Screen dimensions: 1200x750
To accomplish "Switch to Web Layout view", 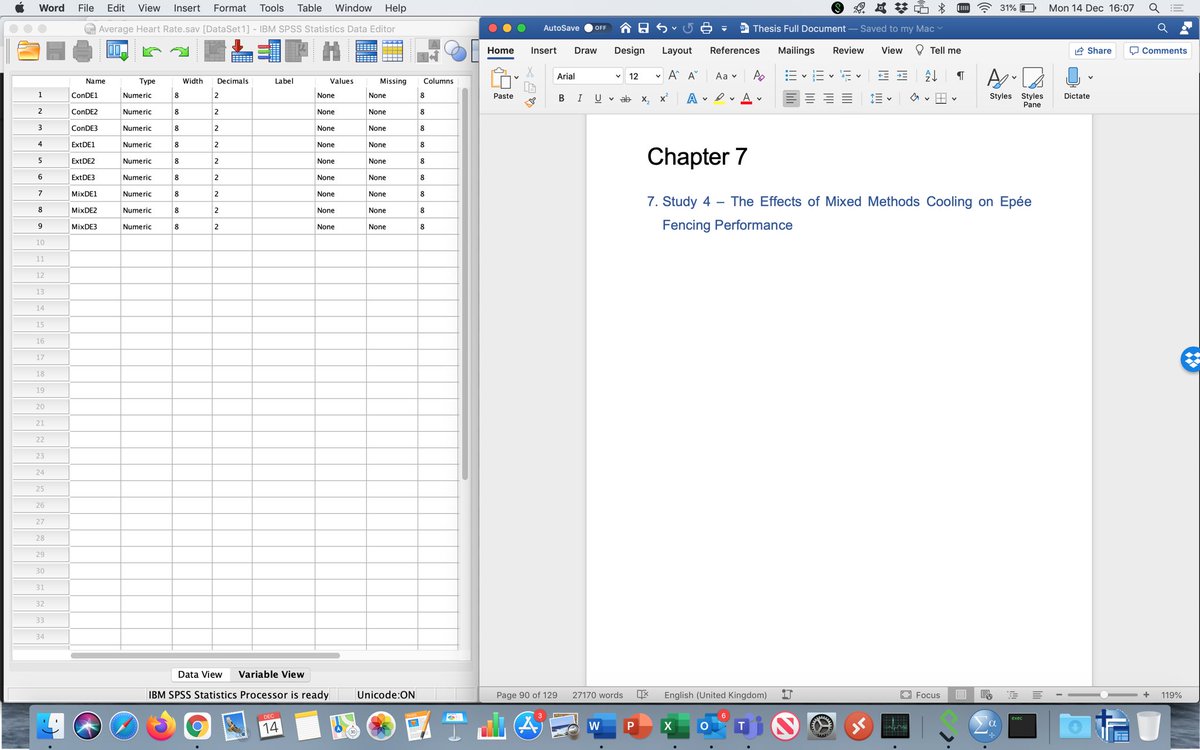I will click(986, 695).
